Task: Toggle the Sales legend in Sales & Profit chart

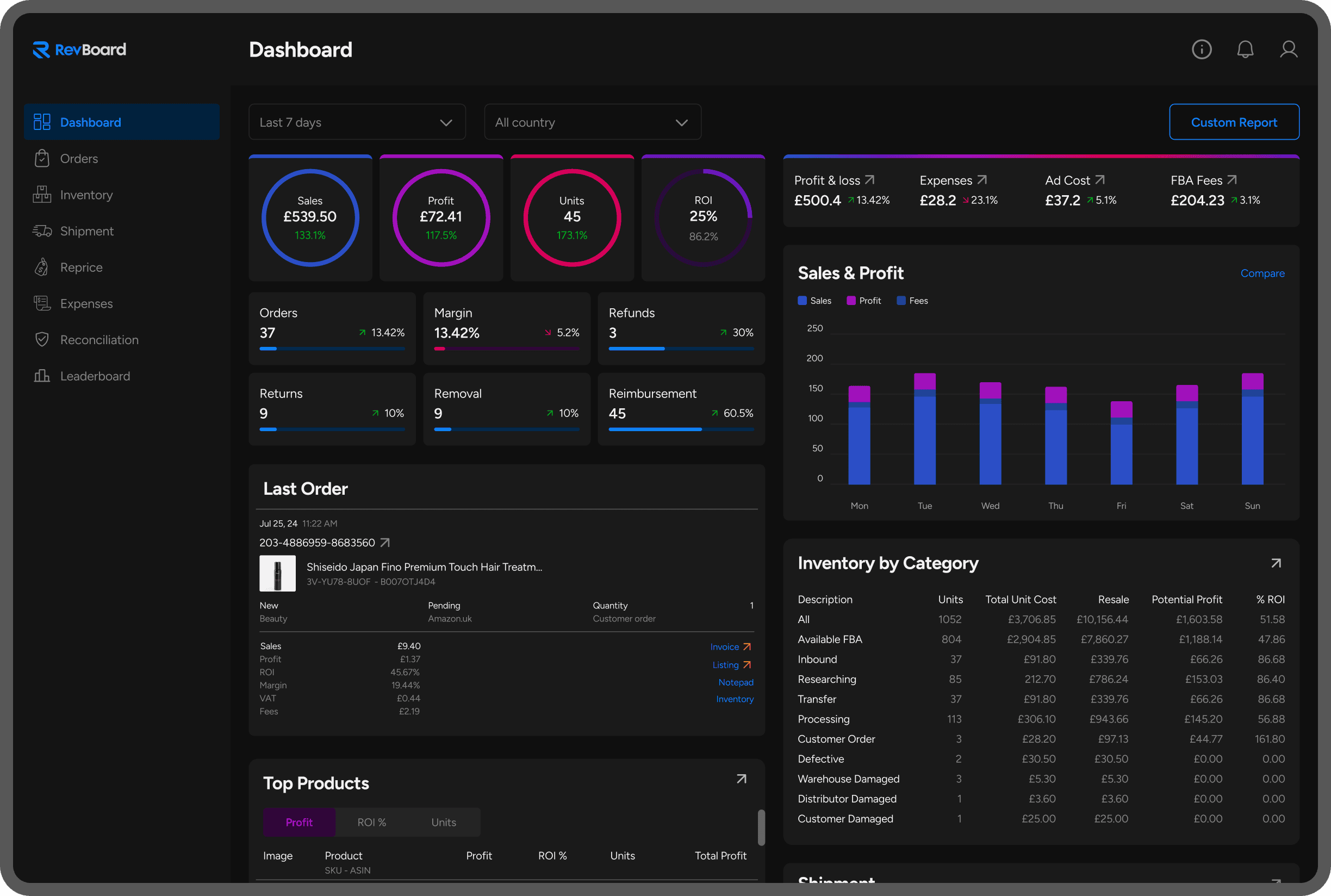Action: pos(814,300)
